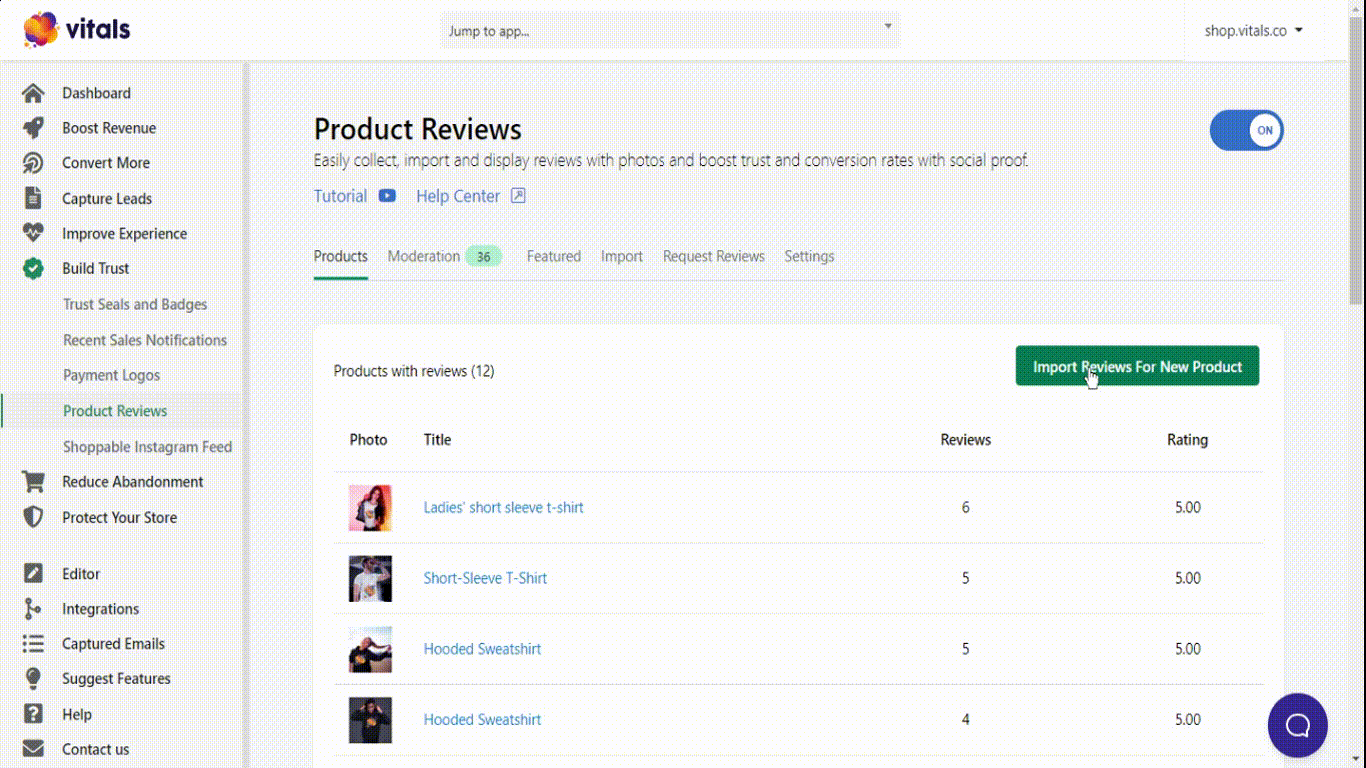Open the chat support bubble
Image resolution: width=1366 pixels, height=768 pixels.
pos(1297,725)
